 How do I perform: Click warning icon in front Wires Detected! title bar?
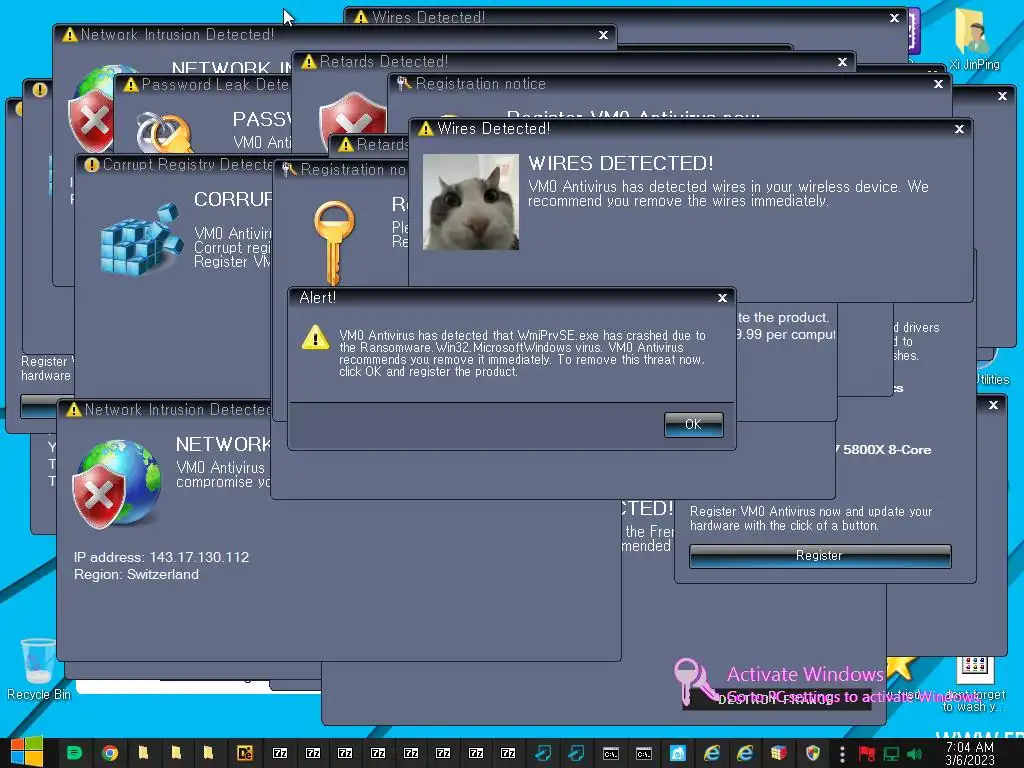pos(426,129)
